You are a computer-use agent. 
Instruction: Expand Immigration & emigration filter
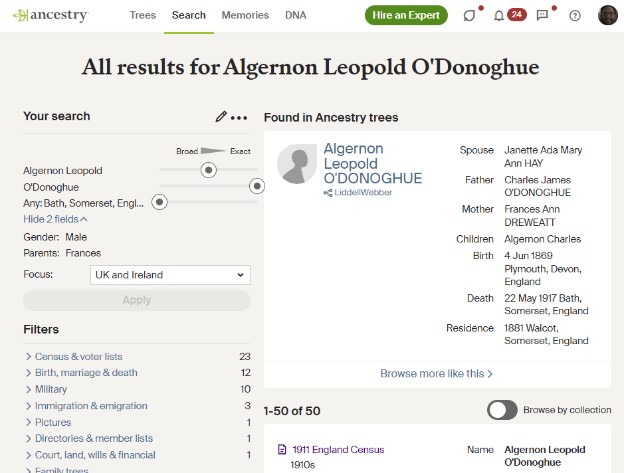[x=91, y=406]
